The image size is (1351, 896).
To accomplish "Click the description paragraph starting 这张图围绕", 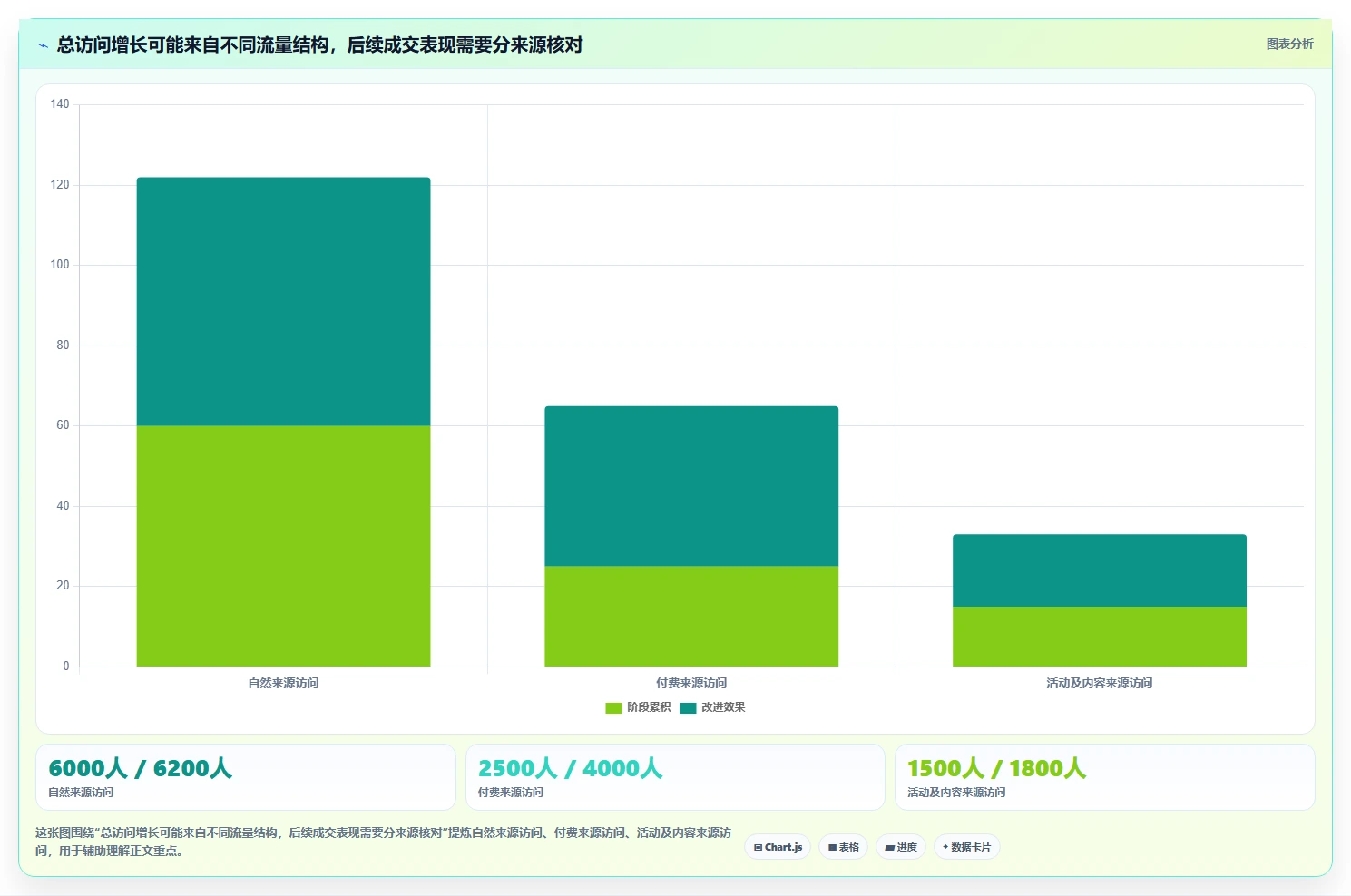I will pyautogui.click(x=383, y=842).
